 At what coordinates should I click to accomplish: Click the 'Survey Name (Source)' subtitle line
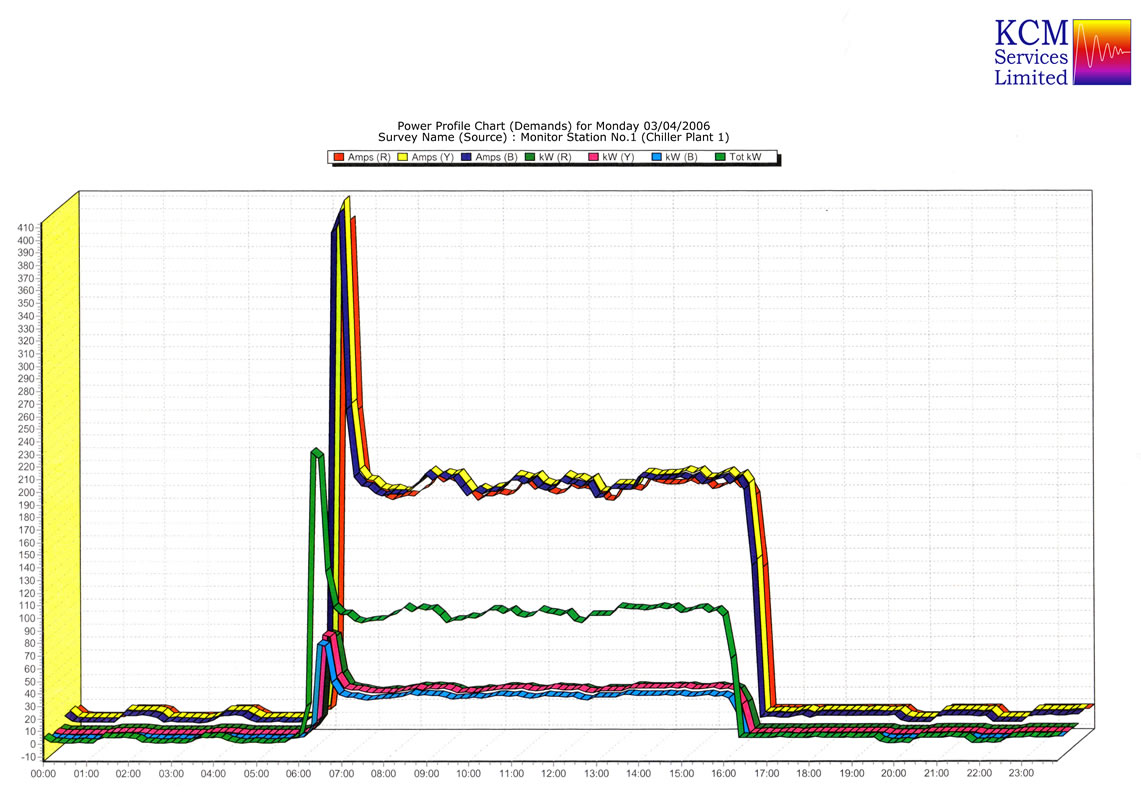[554, 137]
